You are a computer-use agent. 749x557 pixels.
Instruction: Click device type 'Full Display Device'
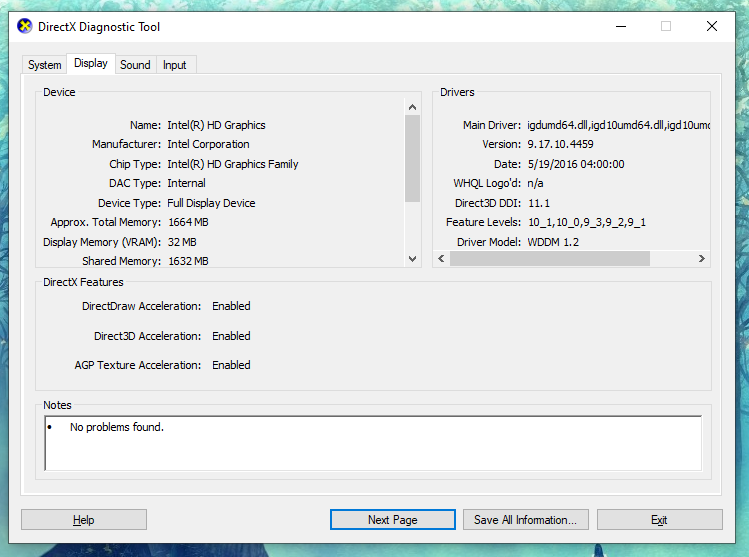coord(211,203)
